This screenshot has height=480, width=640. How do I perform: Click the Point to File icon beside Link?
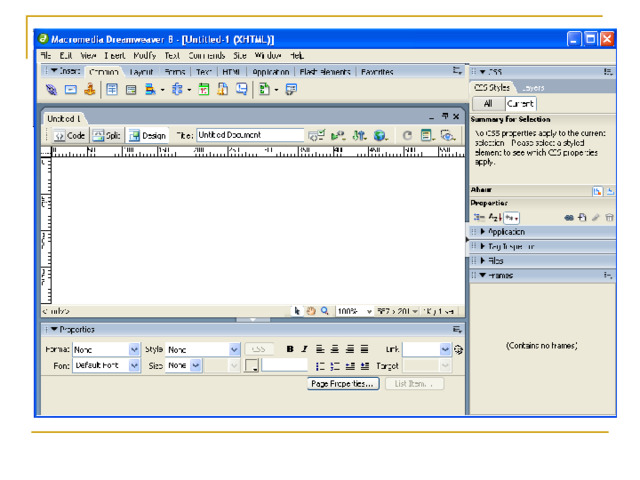(458, 350)
